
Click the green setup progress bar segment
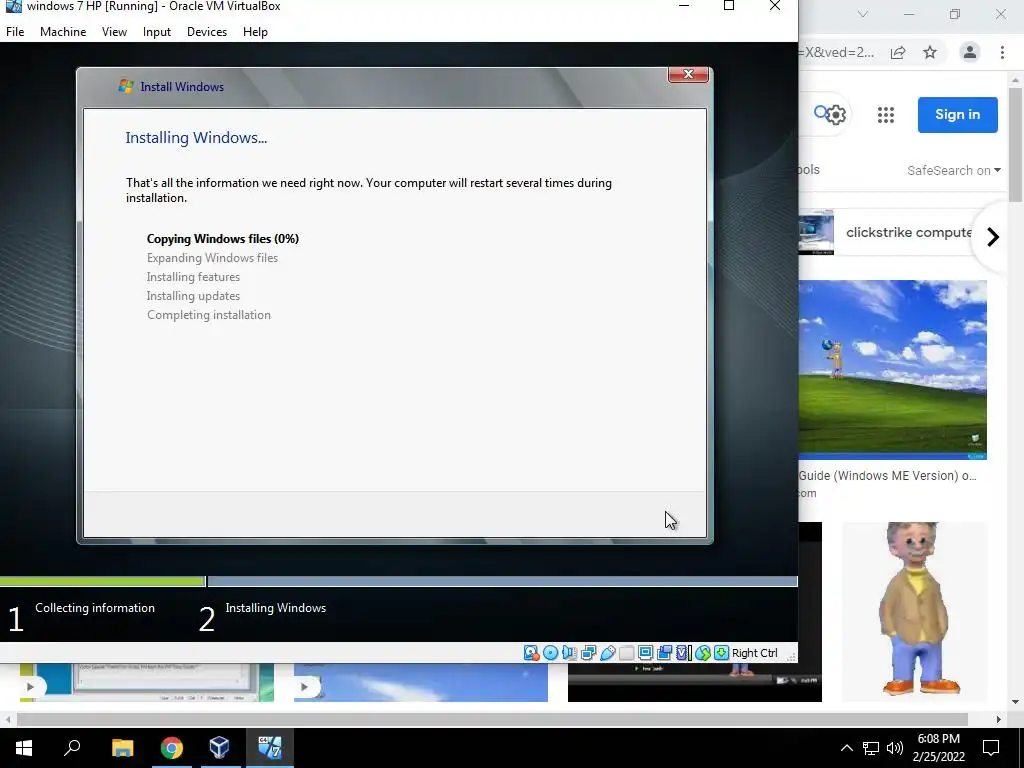tap(103, 581)
